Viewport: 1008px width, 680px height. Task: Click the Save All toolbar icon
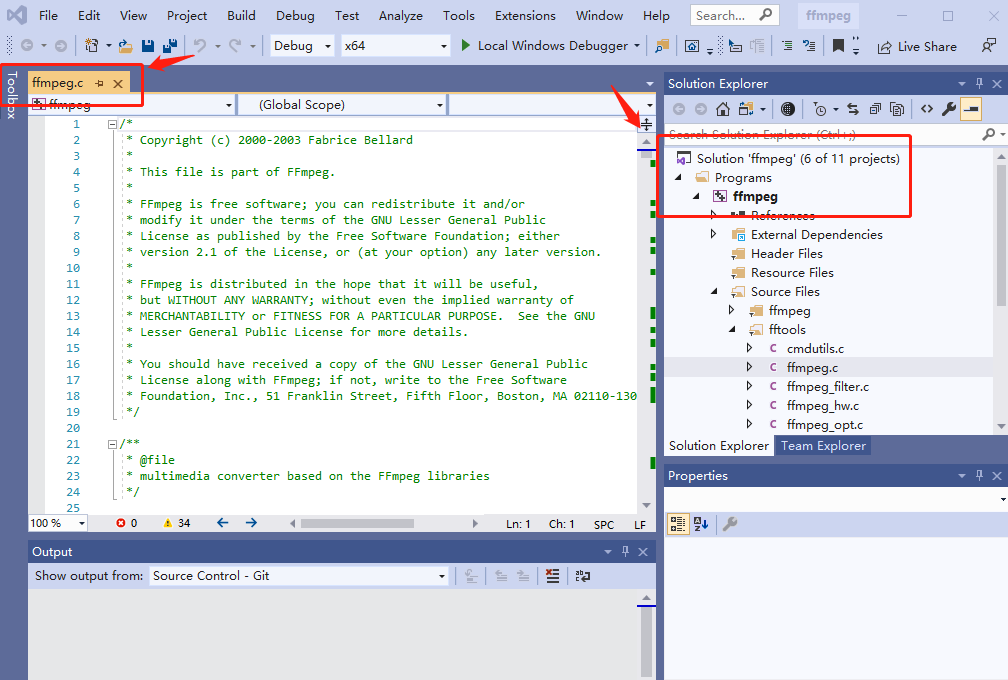[169, 46]
